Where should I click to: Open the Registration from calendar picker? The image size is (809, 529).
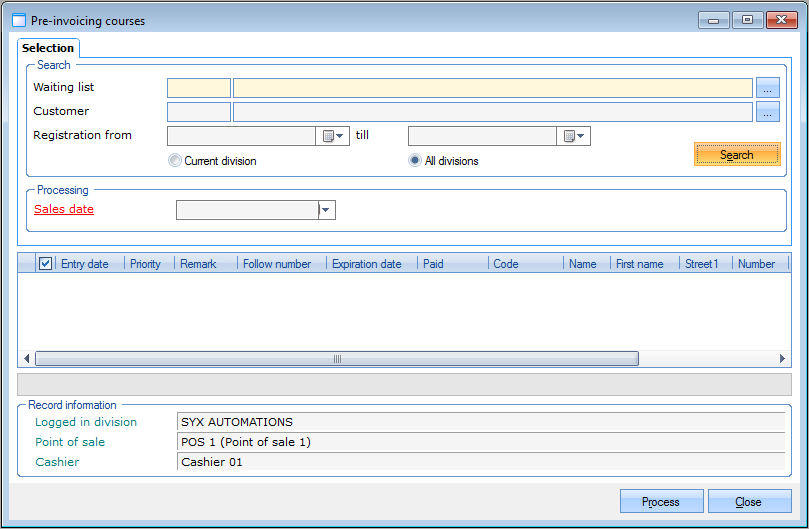tap(333, 136)
